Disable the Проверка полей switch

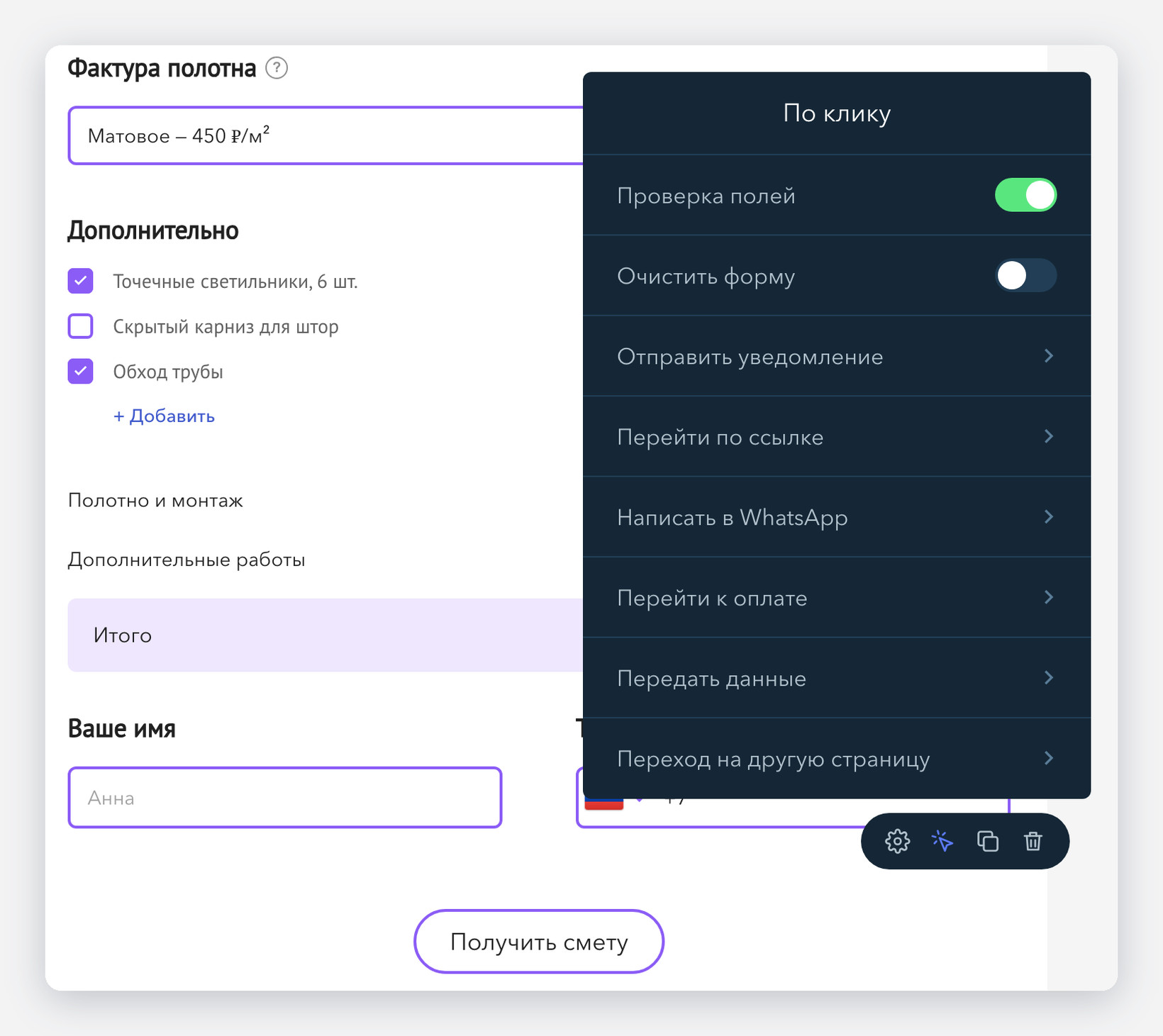click(x=1025, y=195)
